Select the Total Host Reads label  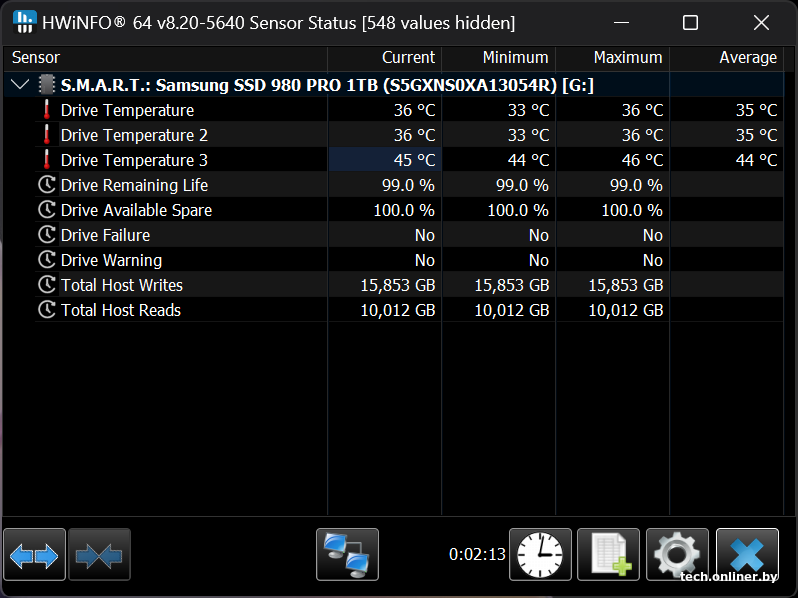pyautogui.click(x=121, y=310)
